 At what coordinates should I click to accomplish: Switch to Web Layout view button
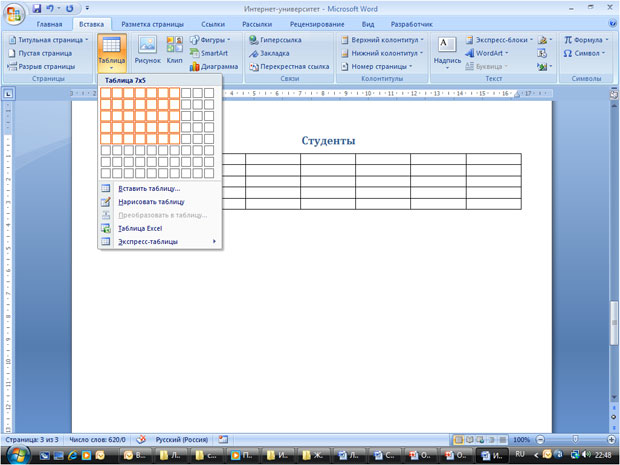480,440
